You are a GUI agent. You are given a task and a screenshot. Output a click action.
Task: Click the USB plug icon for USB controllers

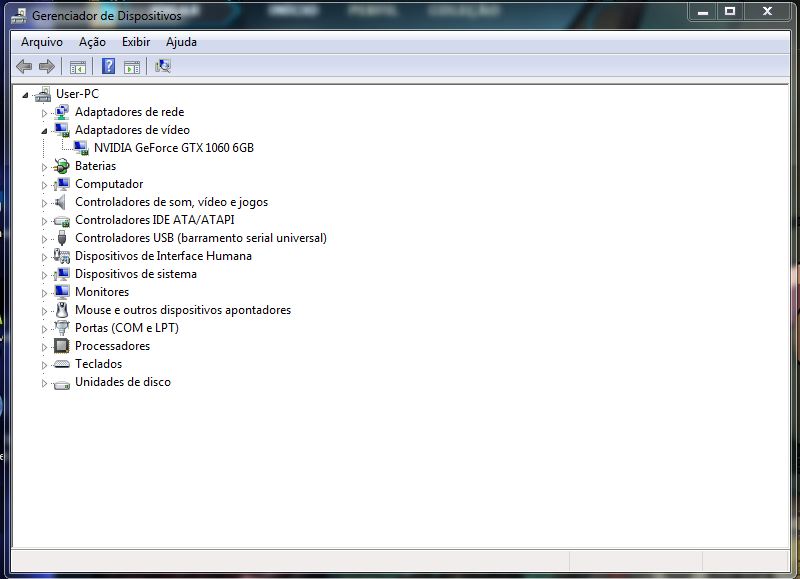pyautogui.click(x=62, y=238)
